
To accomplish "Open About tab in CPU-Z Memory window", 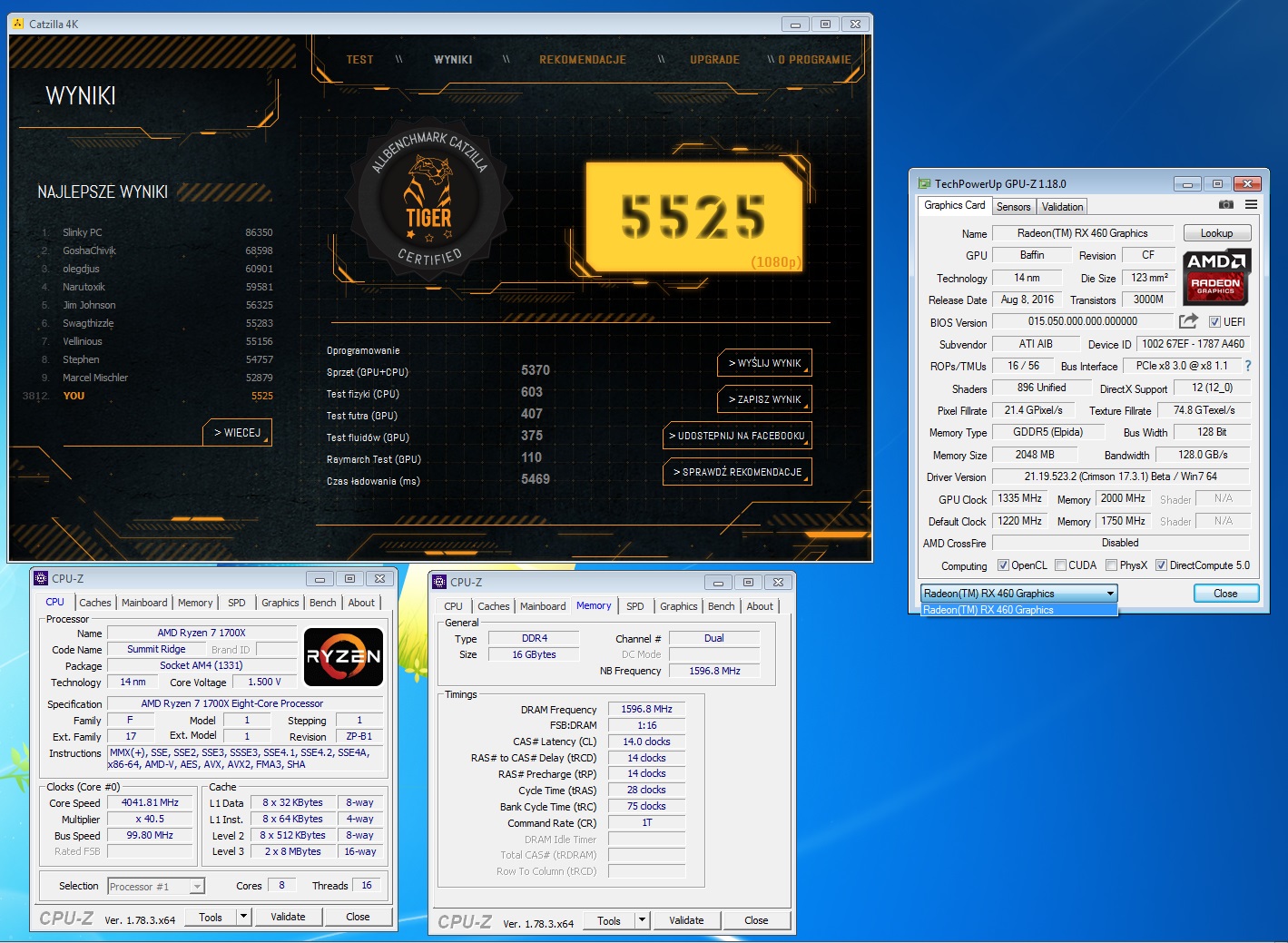I will pos(760,606).
